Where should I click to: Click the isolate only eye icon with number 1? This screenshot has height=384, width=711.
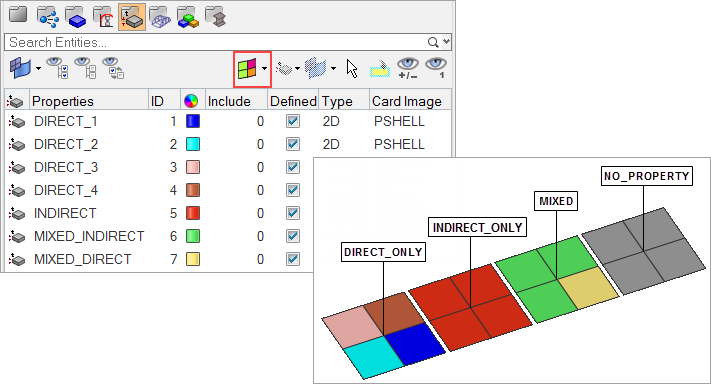click(x=436, y=68)
